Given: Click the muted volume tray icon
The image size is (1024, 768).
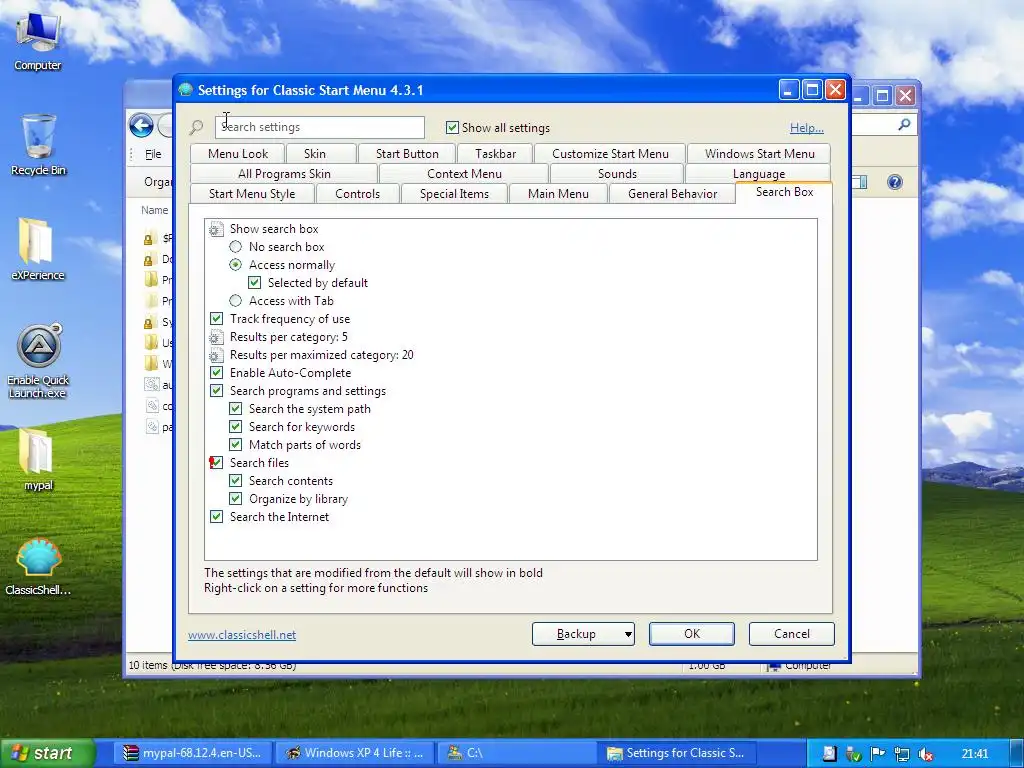Looking at the screenshot, I should [925, 754].
